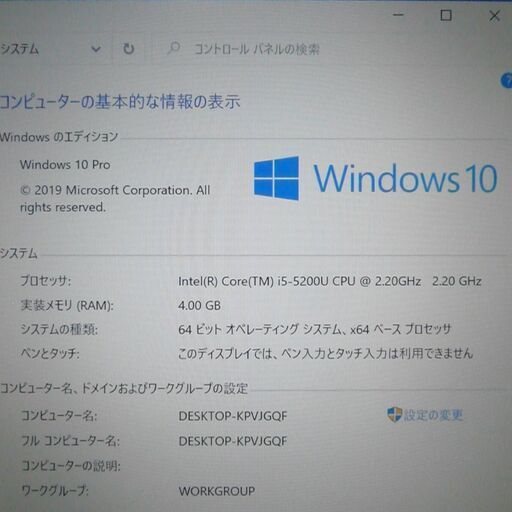Viewport: 512px width, 512px height.
Task: Select the full computer name beside フル コンピューター名
Action: pyautogui.click(x=233, y=441)
